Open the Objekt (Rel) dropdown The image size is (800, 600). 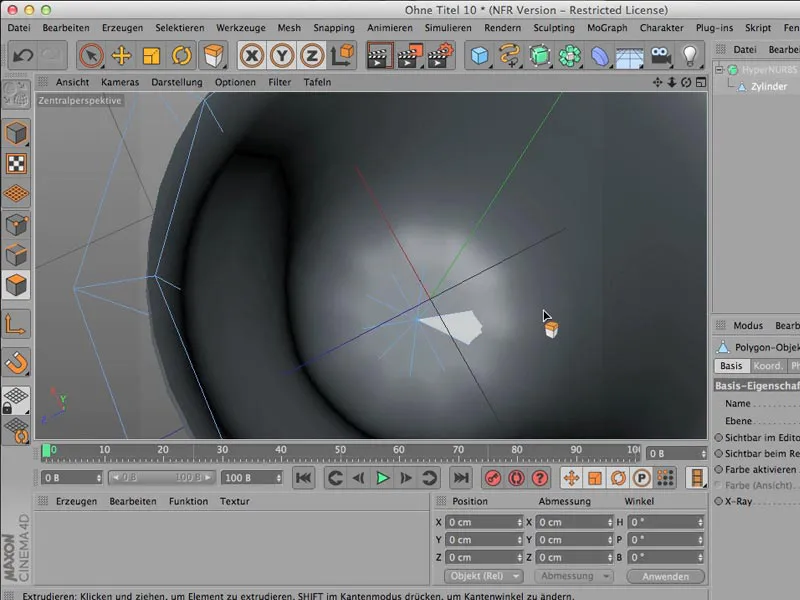tap(484, 576)
